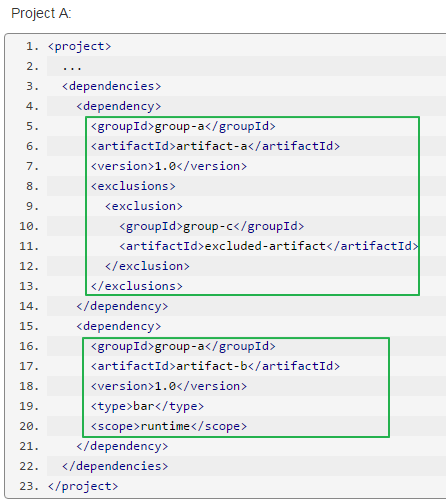
Task: Select the version 1.0 text on line 7
Action: (169, 166)
